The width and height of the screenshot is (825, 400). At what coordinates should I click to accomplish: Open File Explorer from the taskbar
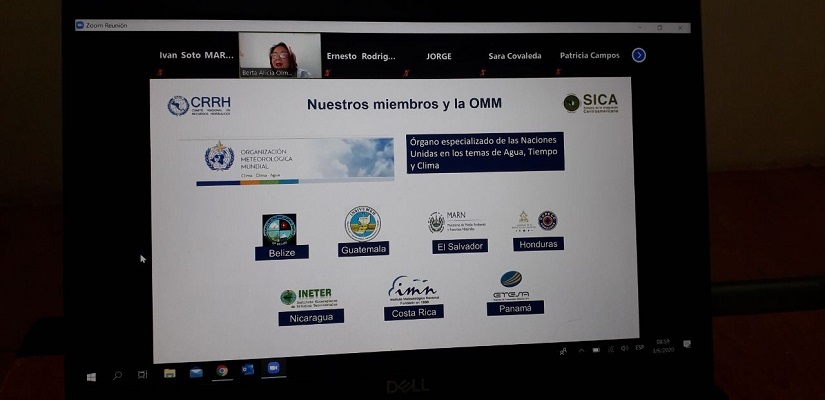coord(169,373)
